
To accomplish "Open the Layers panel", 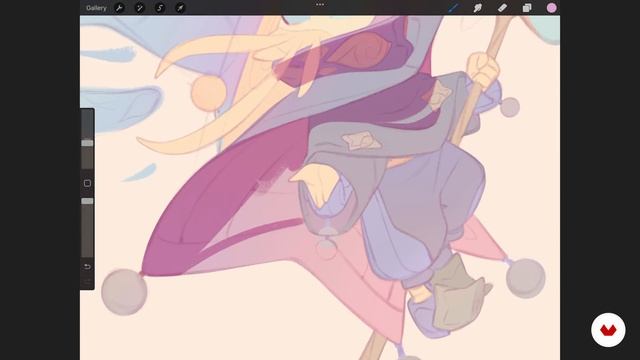I will click(527, 8).
